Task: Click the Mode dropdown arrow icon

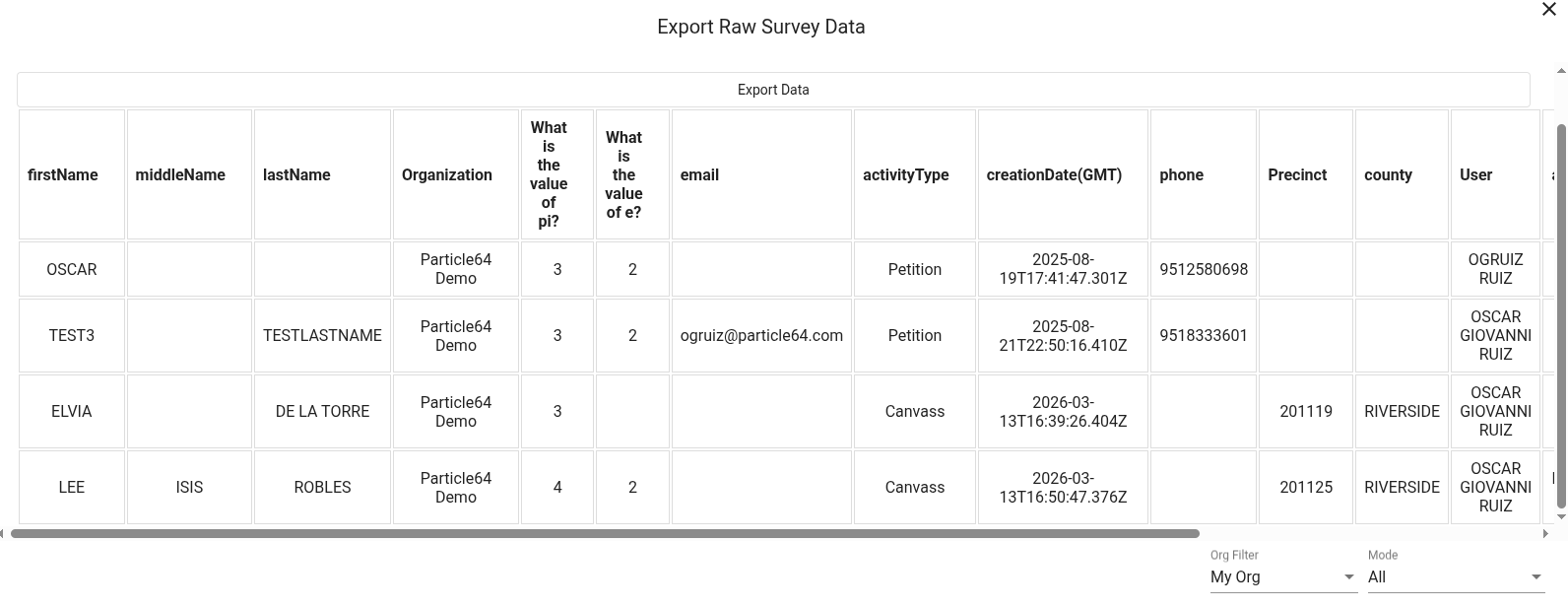Action: click(1535, 577)
